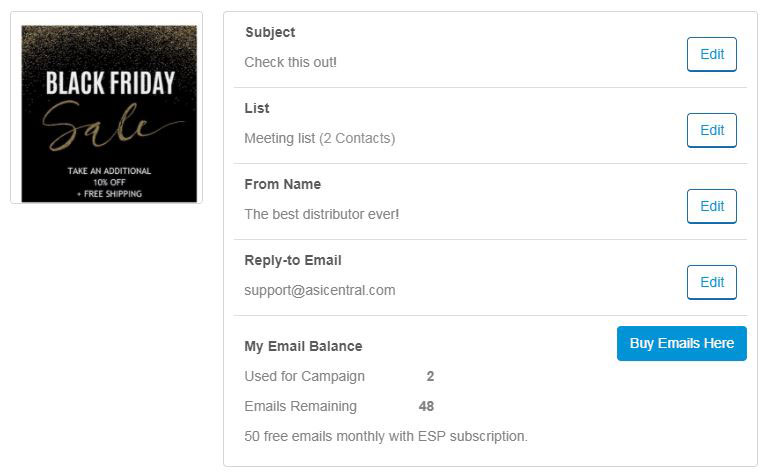Click the 'Meeting list (2 Contacts)' text

320,138
